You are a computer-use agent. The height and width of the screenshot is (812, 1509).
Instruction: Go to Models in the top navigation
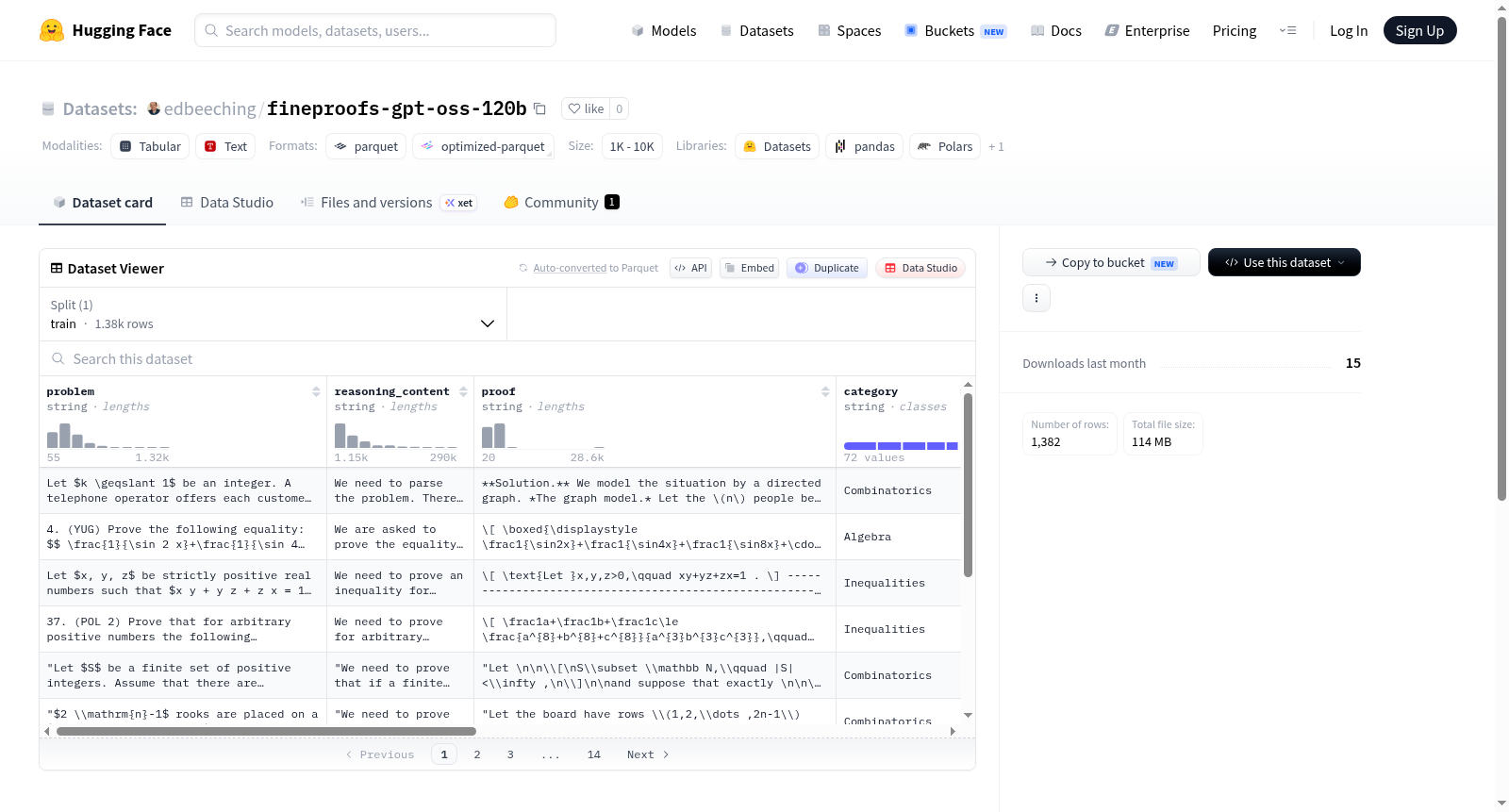coord(664,30)
